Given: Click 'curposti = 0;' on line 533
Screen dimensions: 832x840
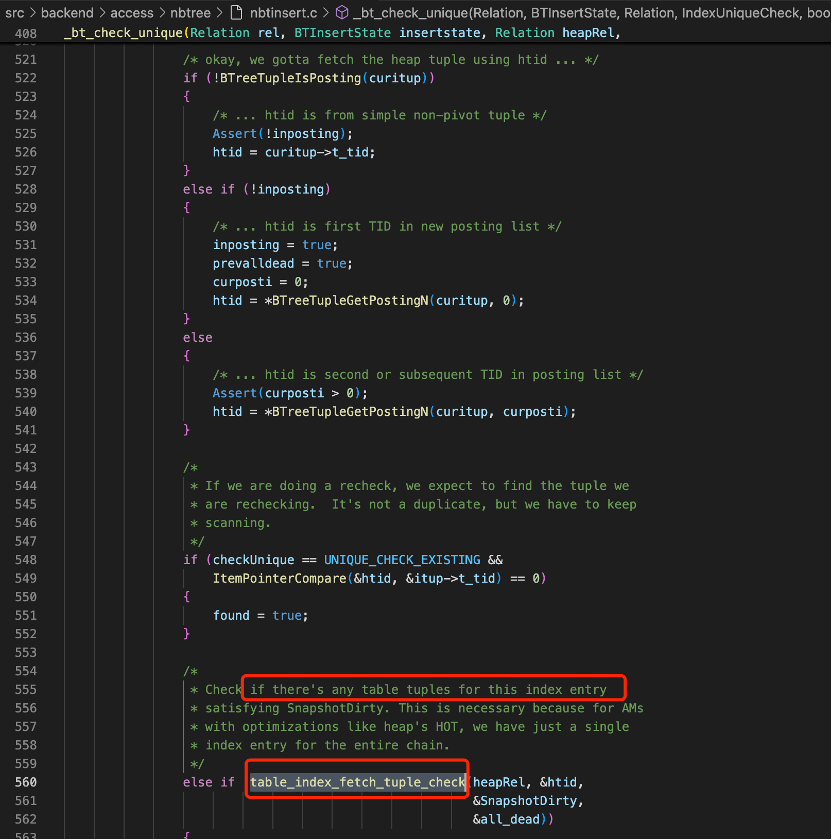Looking at the screenshot, I should (x=260, y=282).
